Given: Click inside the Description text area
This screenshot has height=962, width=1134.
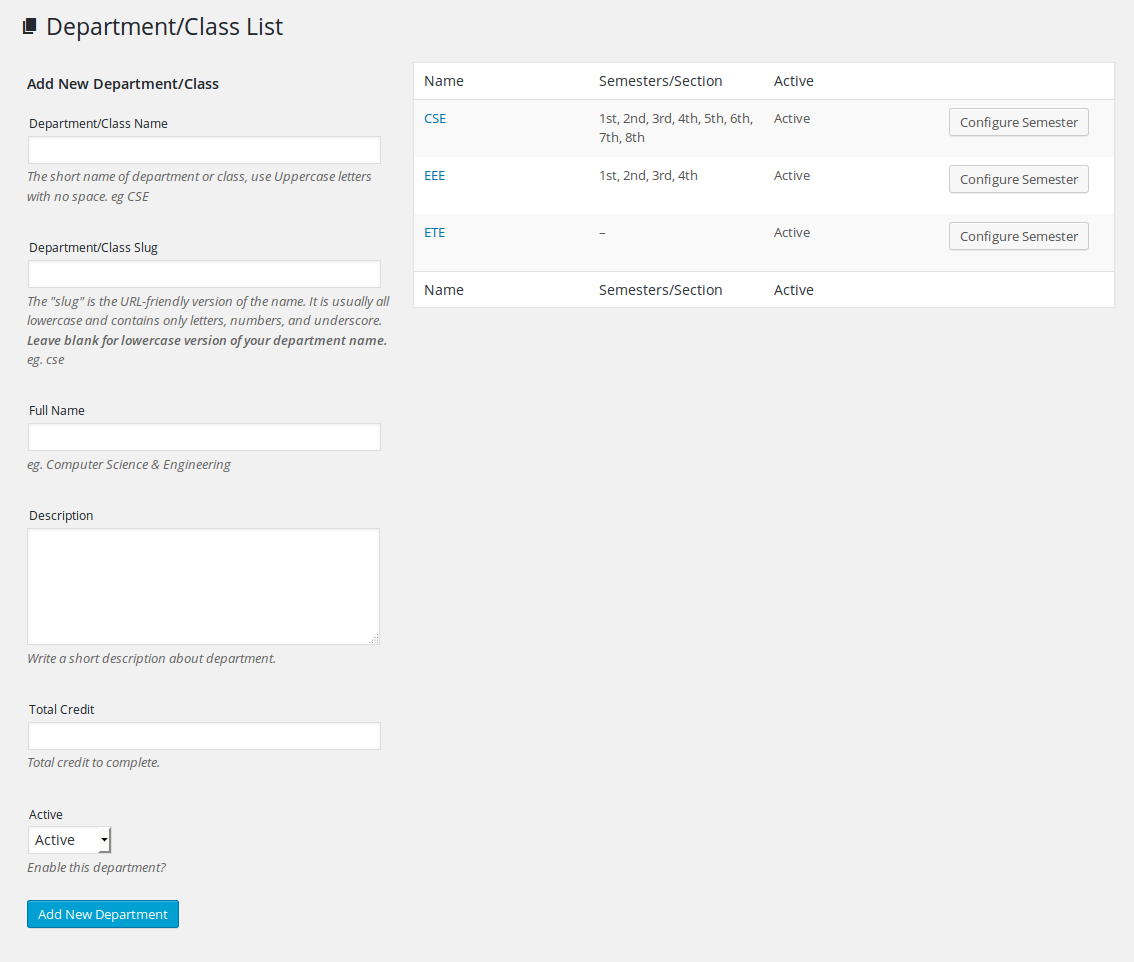Looking at the screenshot, I should 203,586.
